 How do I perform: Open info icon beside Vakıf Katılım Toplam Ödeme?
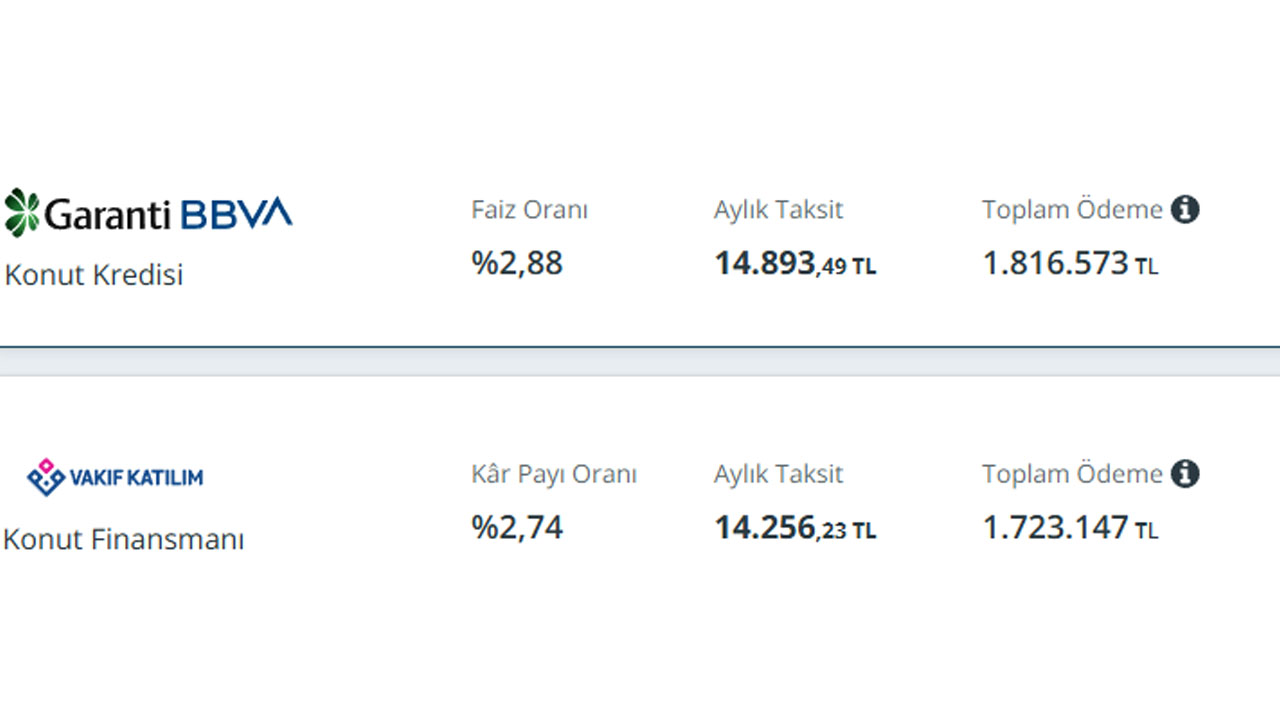point(1185,474)
